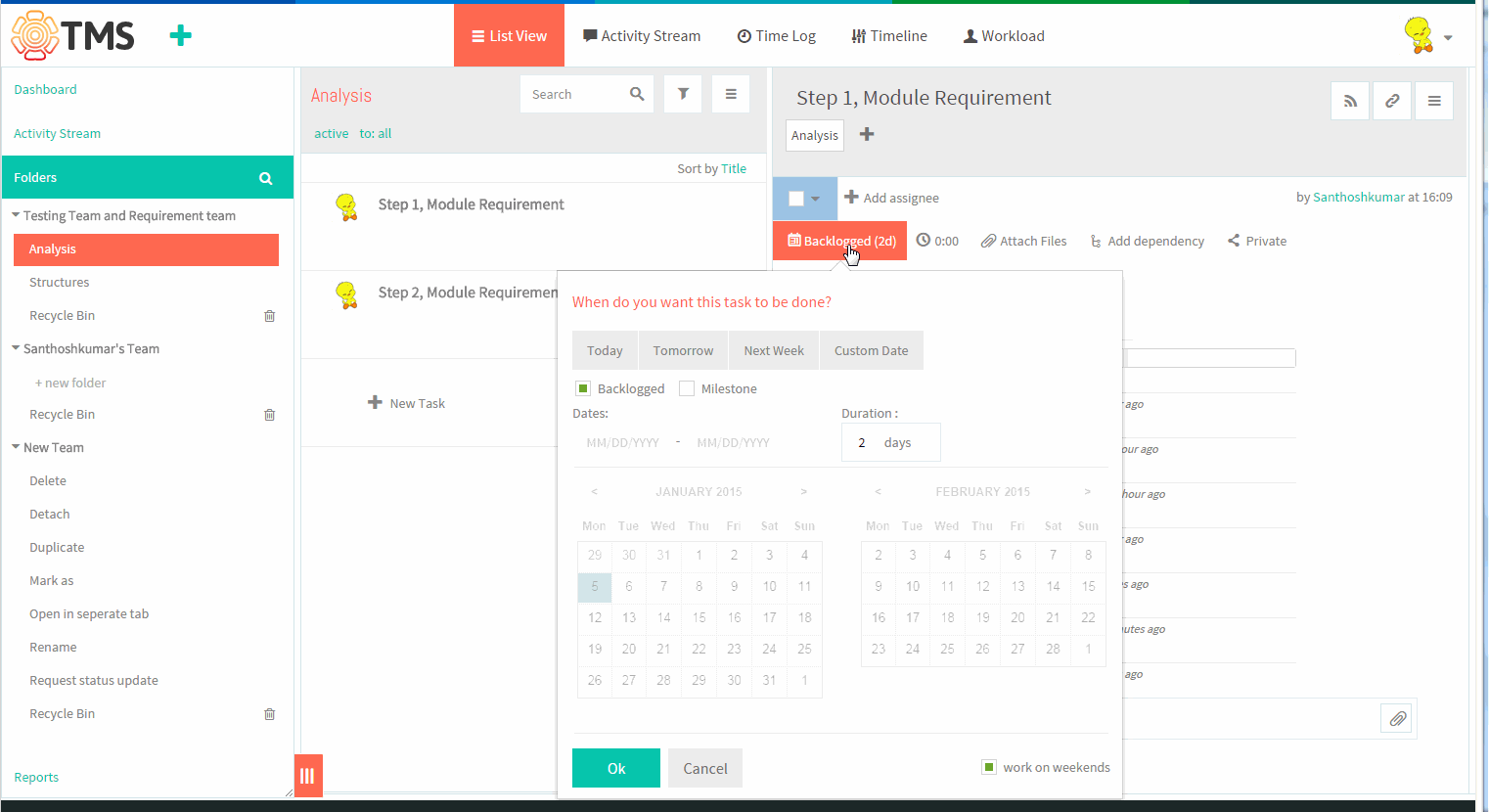
Task: Open the task detail hamburger menu
Action: [1434, 101]
